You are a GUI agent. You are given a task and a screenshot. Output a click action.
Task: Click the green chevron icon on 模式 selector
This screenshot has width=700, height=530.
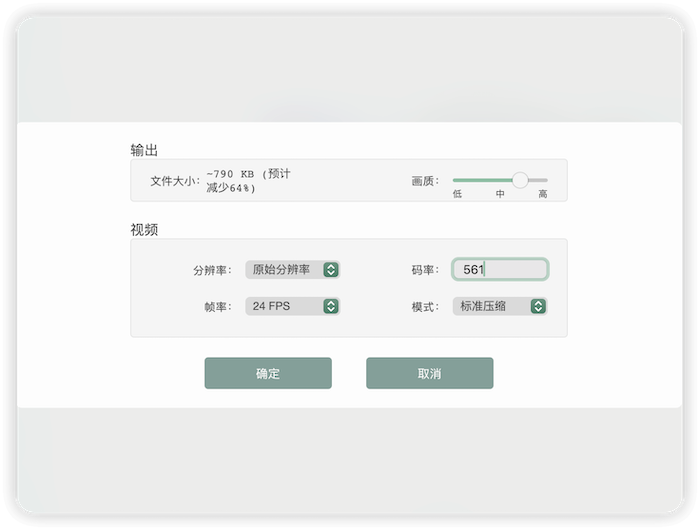[x=538, y=306]
